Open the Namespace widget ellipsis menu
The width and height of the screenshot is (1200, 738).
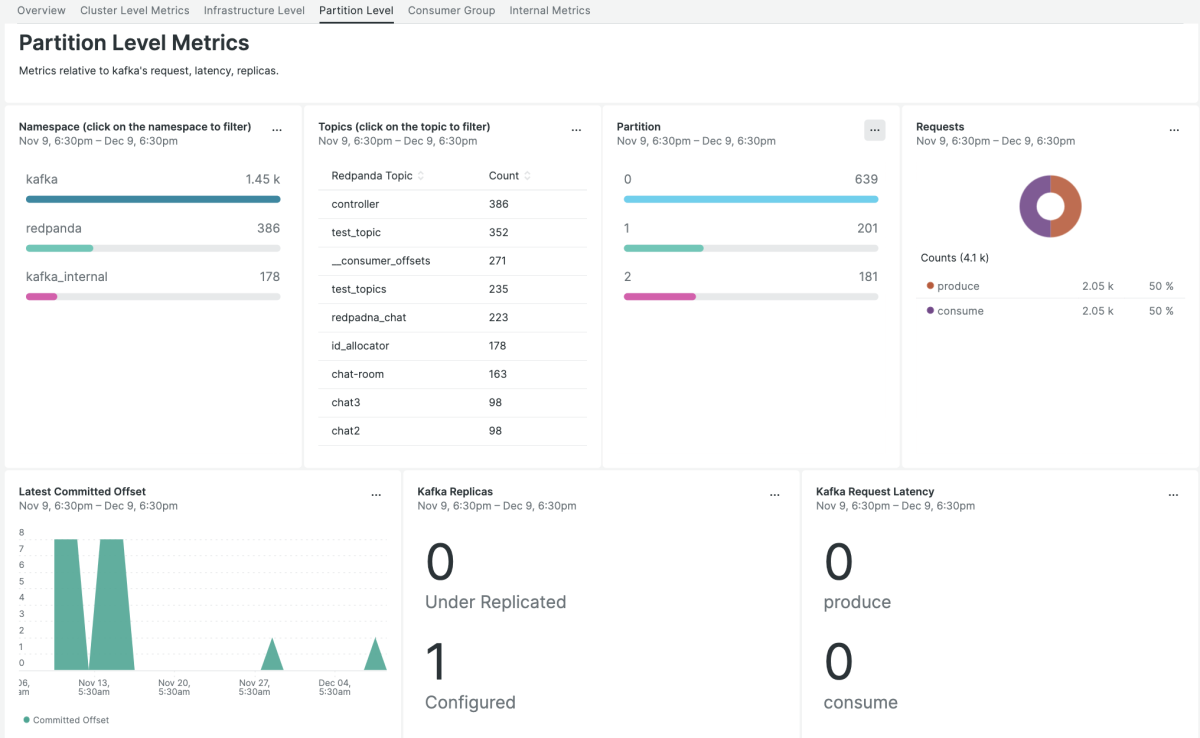277,130
